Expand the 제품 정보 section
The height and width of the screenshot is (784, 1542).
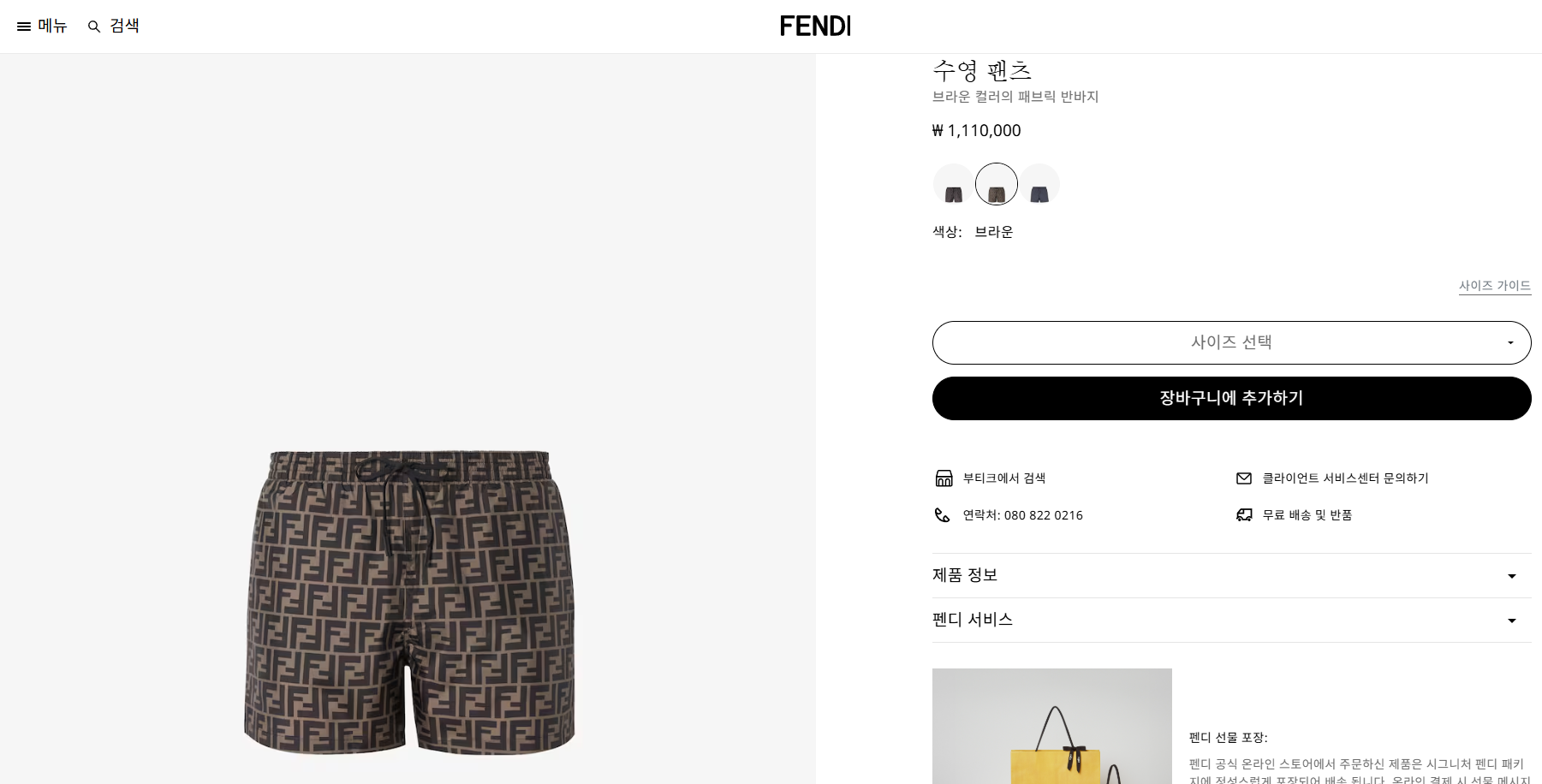[x=1231, y=575]
